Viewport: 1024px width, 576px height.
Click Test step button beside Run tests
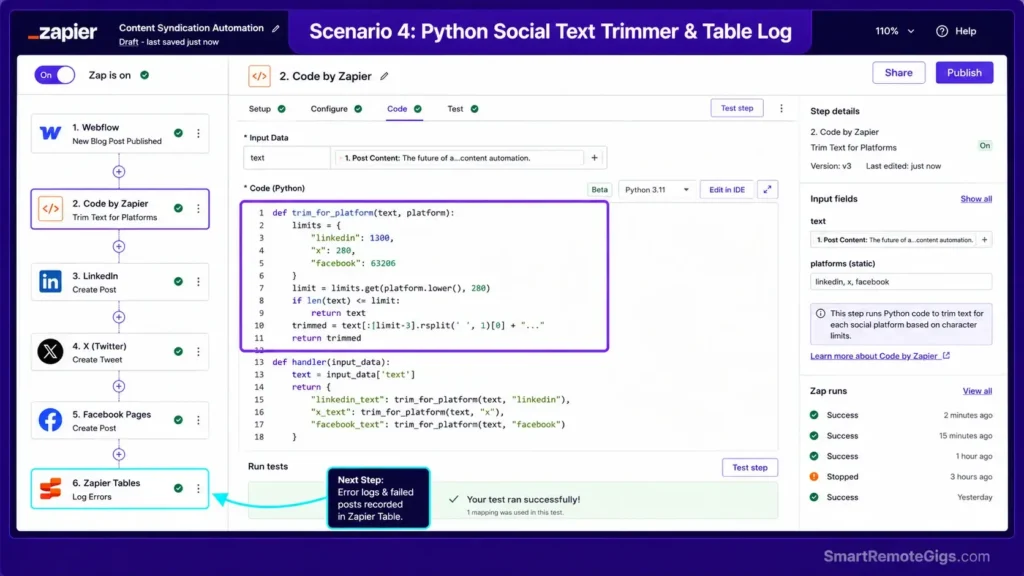(x=750, y=468)
